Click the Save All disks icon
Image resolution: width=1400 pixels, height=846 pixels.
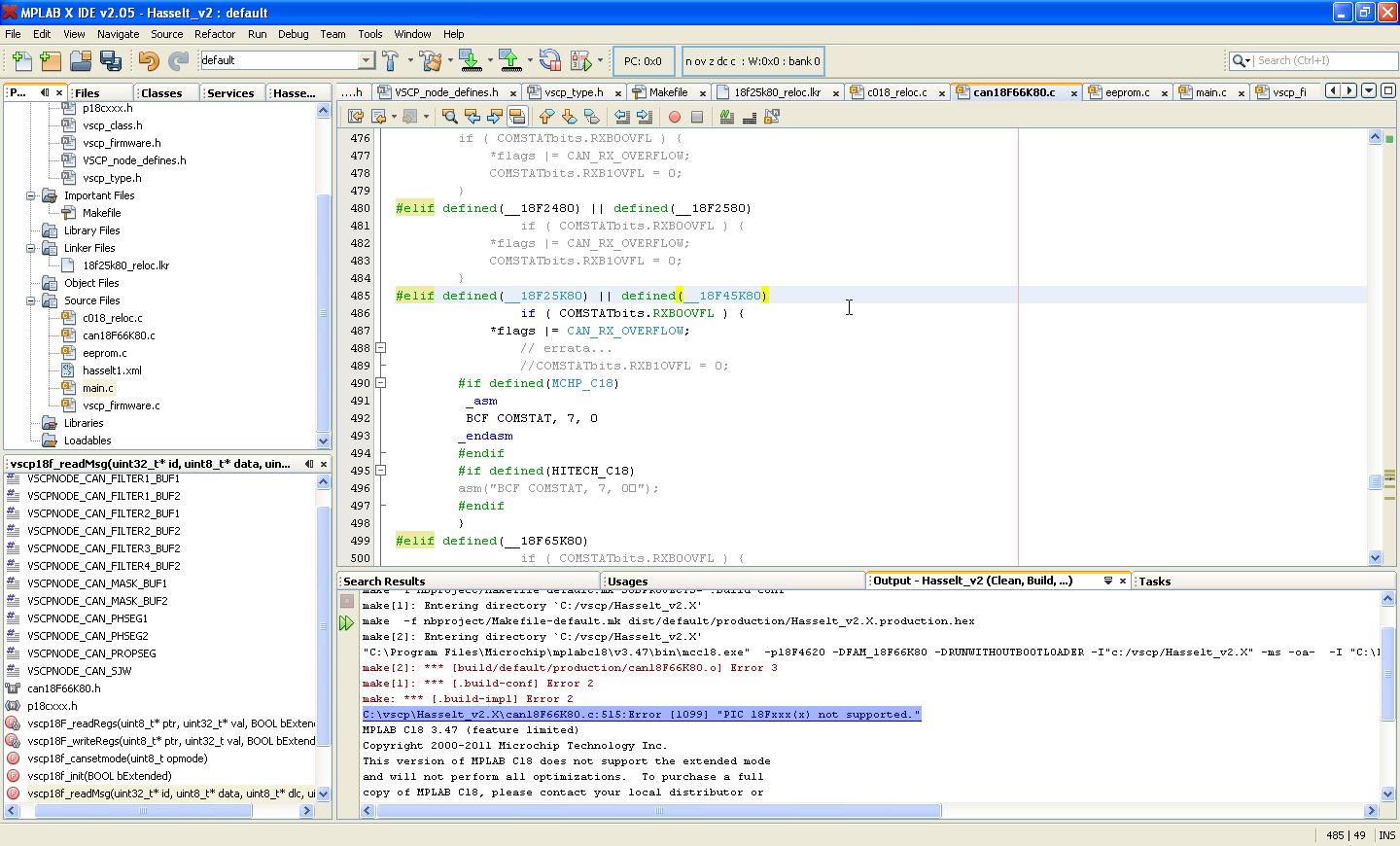111,61
